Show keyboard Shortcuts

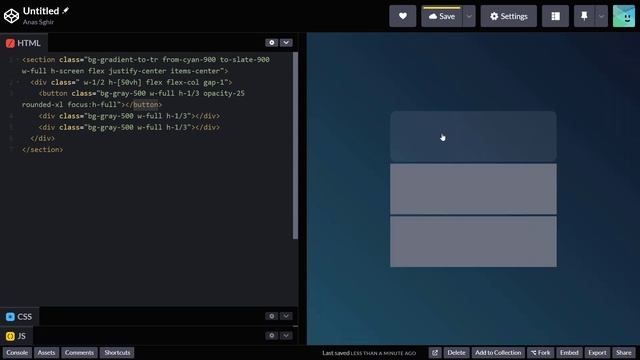coord(117,353)
